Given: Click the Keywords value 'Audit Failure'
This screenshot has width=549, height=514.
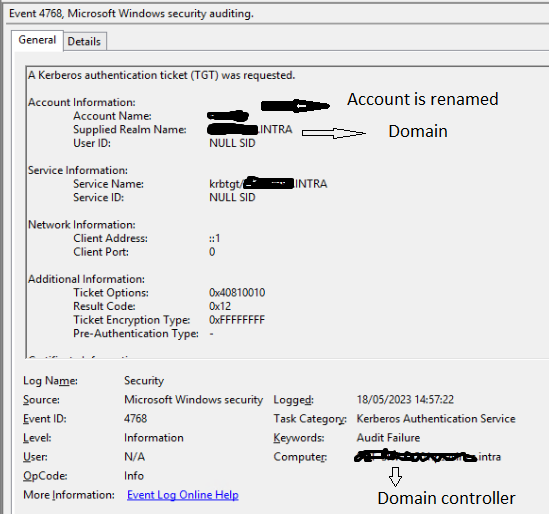Looking at the screenshot, I should [x=388, y=438].
